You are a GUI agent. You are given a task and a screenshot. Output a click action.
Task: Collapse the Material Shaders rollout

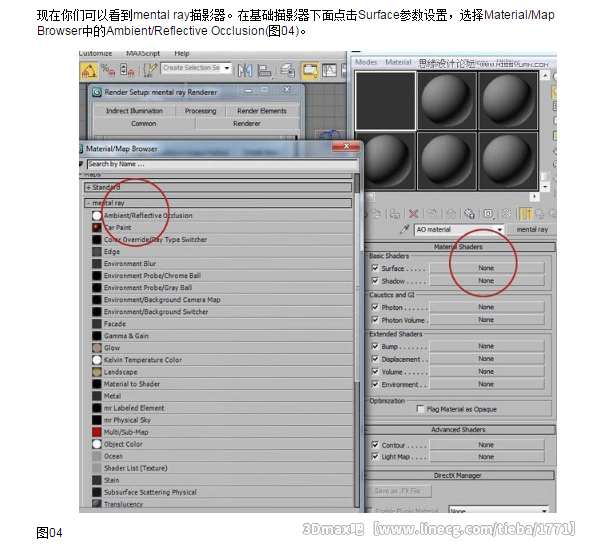point(458,247)
